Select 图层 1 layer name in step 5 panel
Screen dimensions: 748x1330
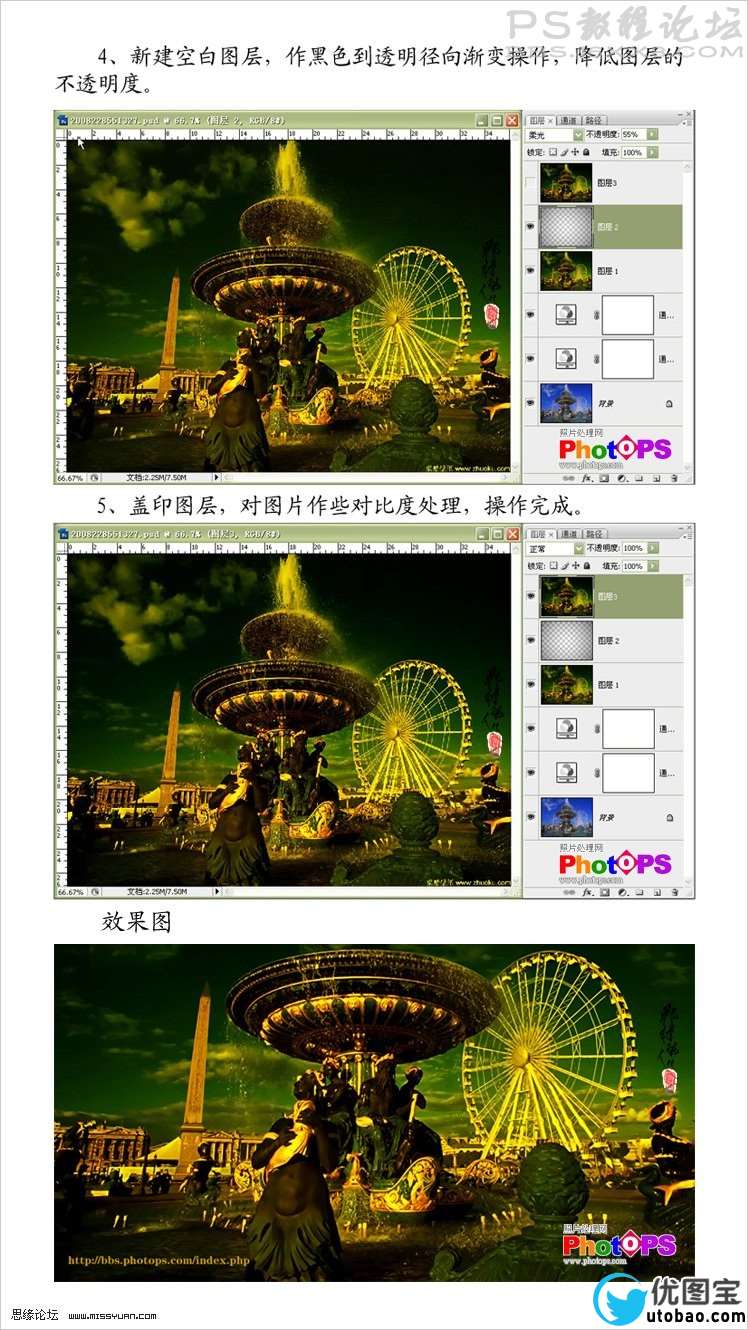pos(608,685)
